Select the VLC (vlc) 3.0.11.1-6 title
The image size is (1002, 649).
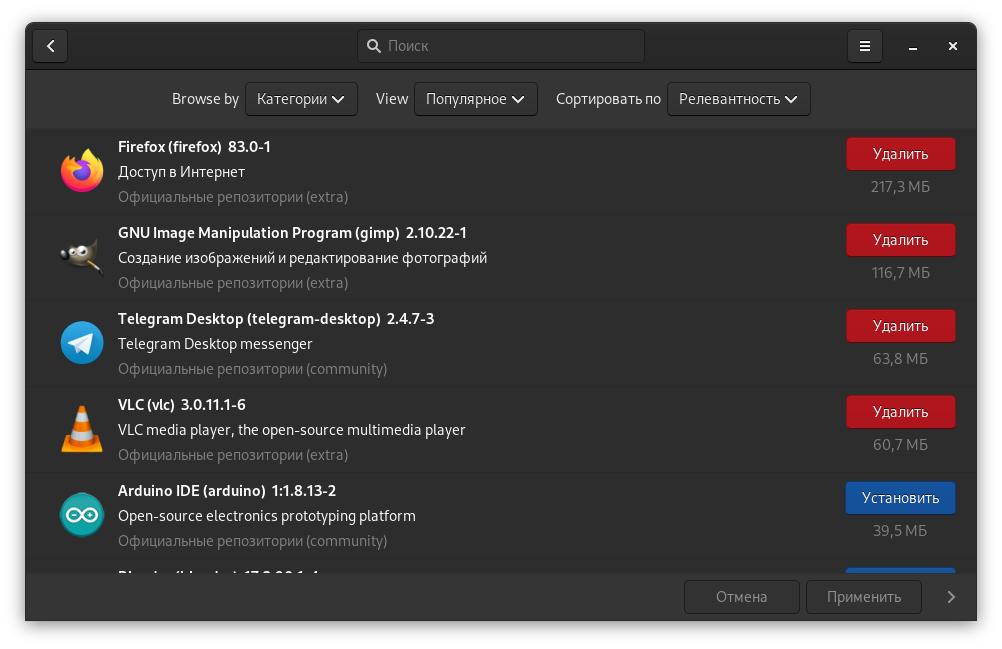(181, 405)
